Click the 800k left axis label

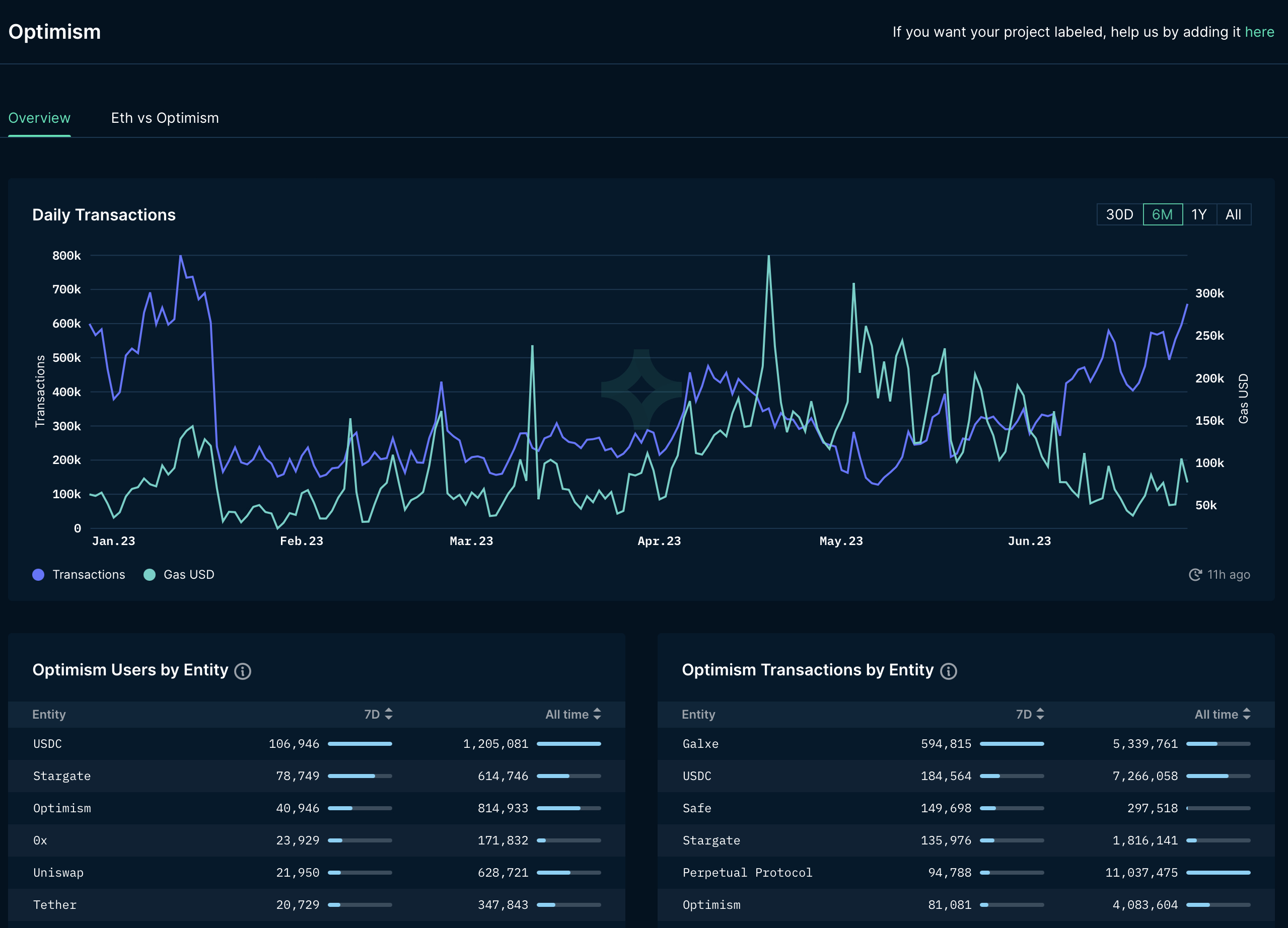tap(66, 256)
